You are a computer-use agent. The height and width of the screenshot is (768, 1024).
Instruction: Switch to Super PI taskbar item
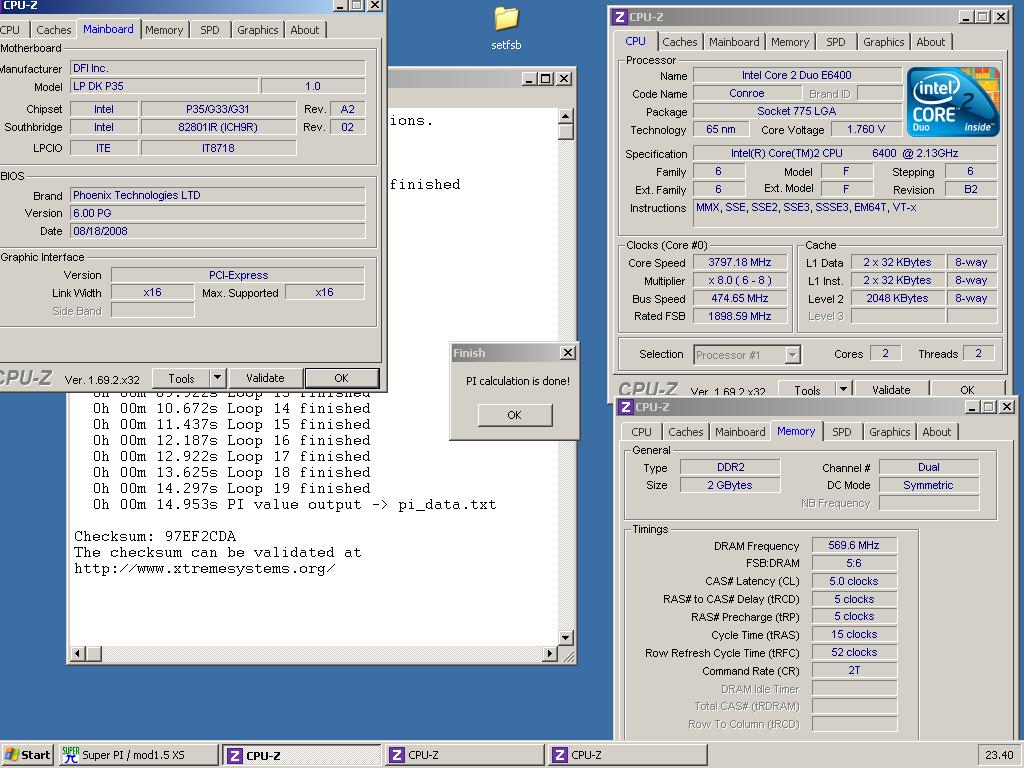click(x=138, y=755)
